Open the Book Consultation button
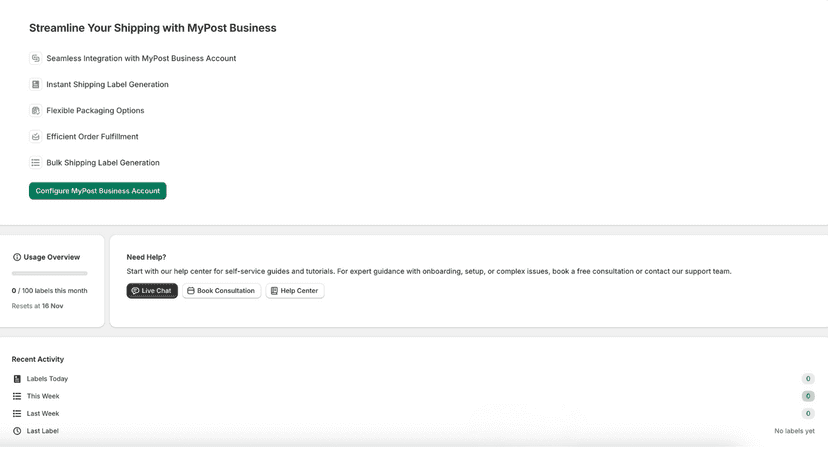 click(x=222, y=291)
